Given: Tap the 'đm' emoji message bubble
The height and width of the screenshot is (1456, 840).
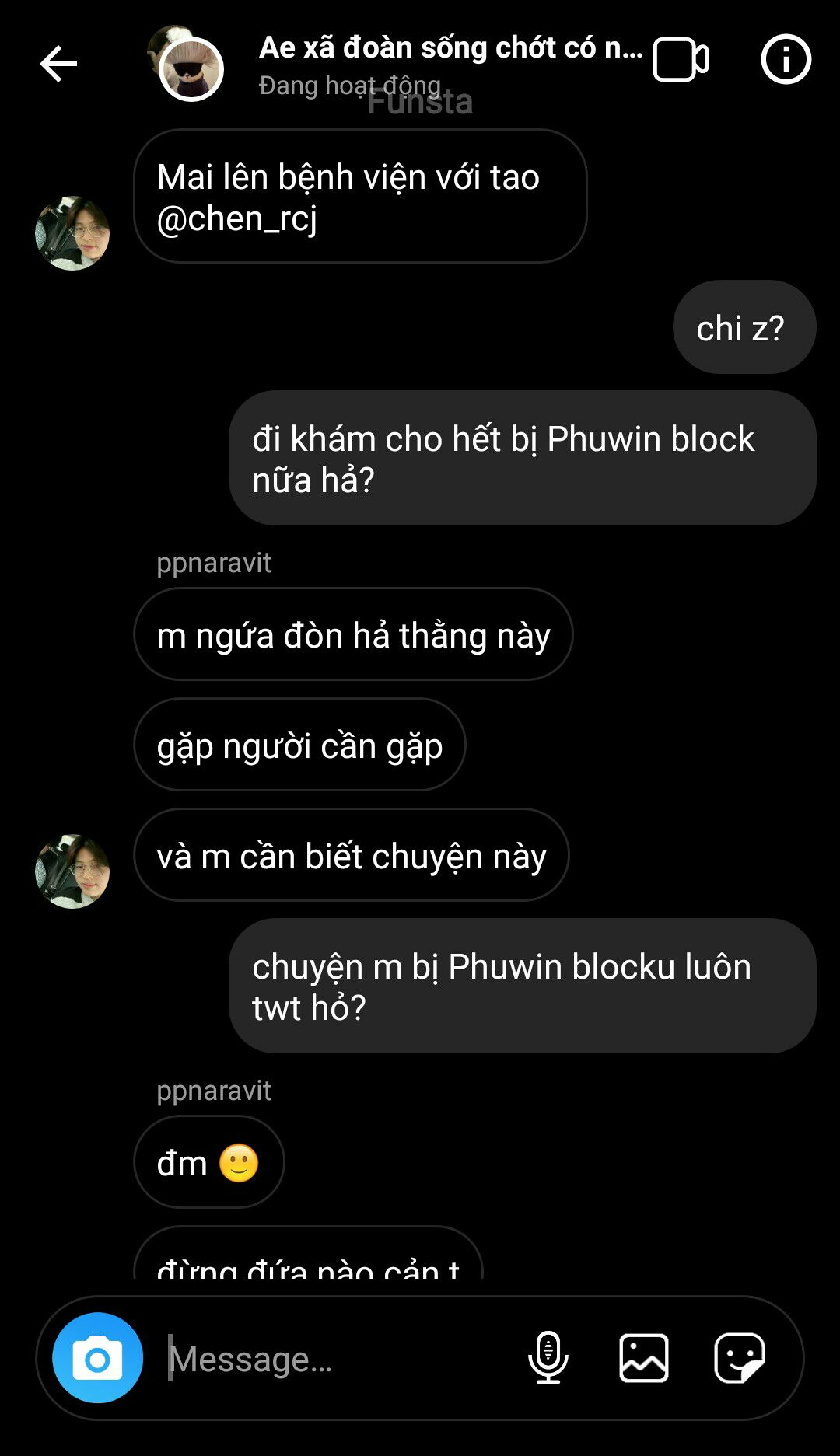Looking at the screenshot, I should click(209, 1162).
